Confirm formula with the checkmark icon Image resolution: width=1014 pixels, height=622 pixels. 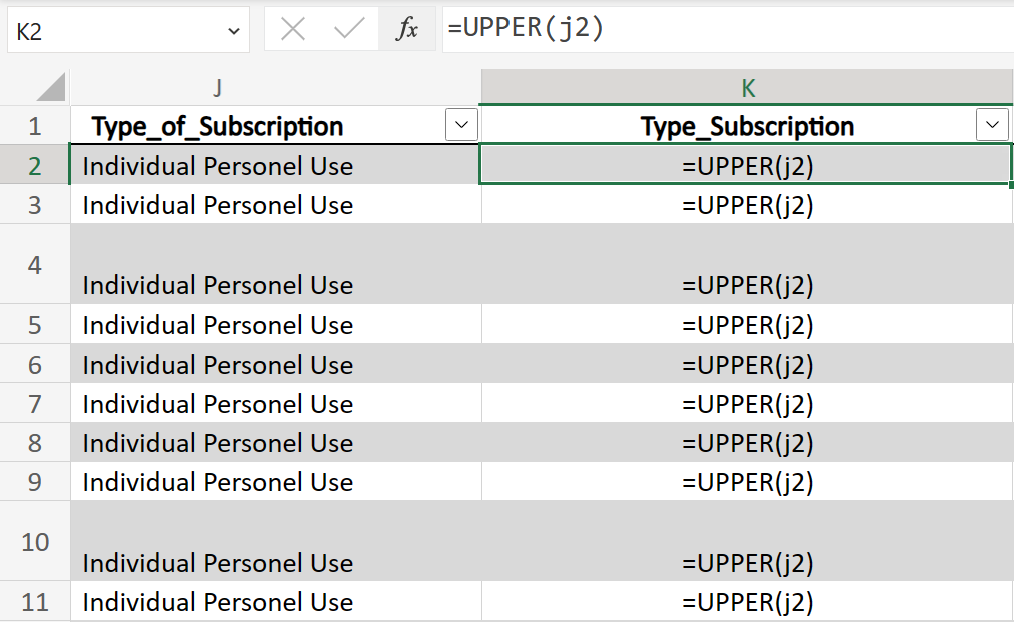[349, 29]
